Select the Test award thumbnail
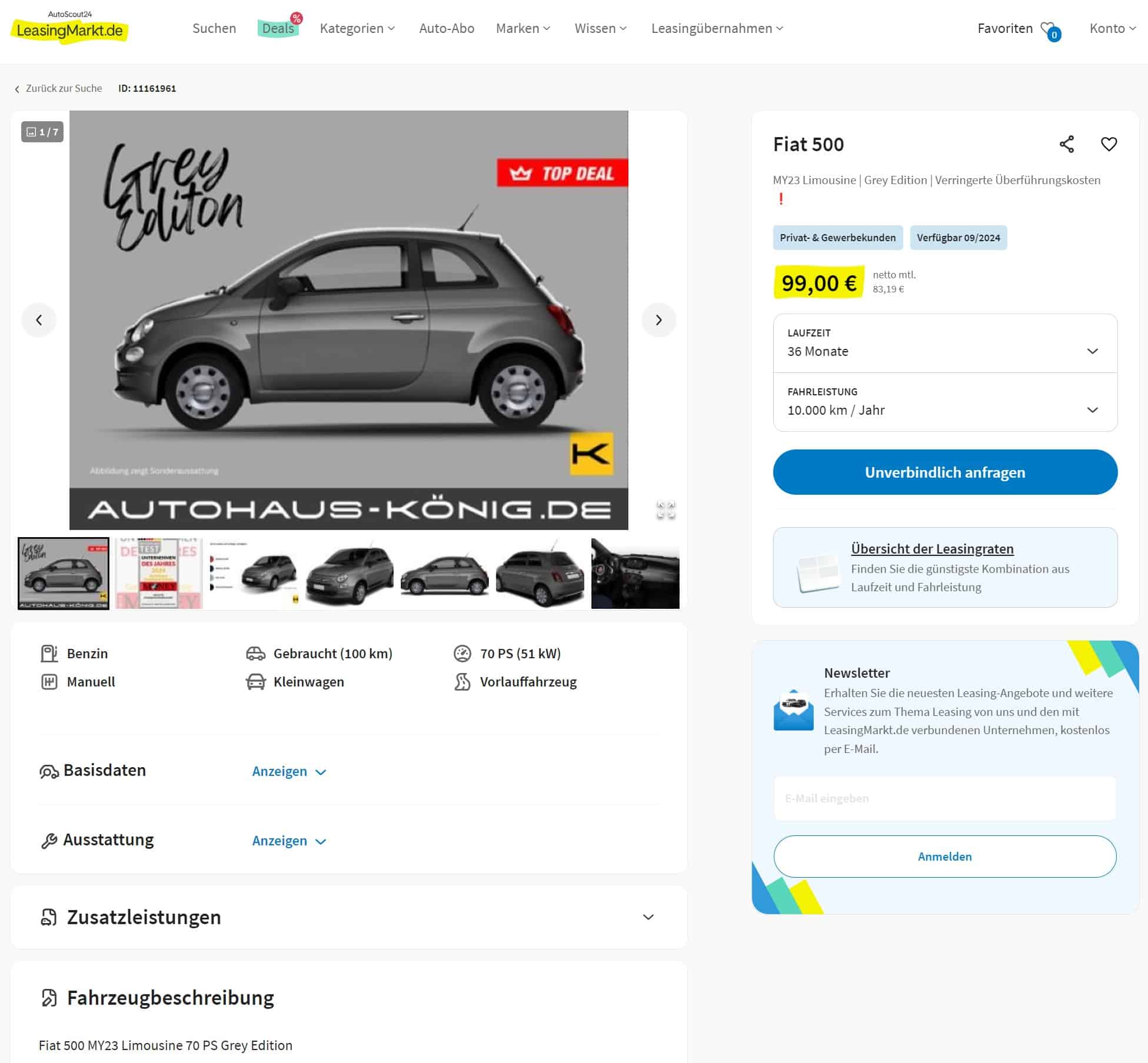This screenshot has height=1063, width=1148. click(x=158, y=573)
